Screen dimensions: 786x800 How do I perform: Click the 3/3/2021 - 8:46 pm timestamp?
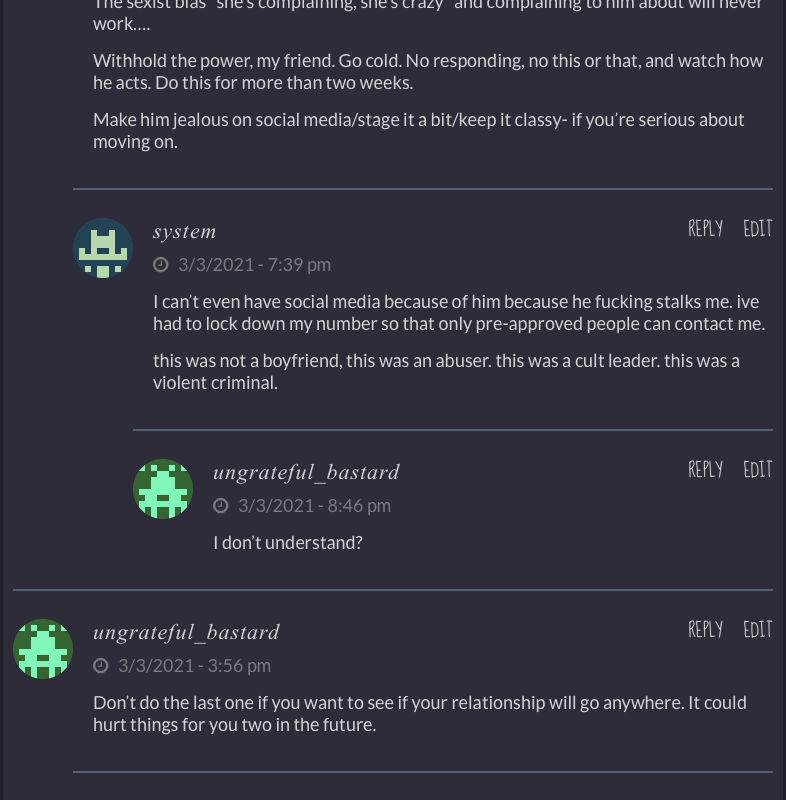coord(314,506)
